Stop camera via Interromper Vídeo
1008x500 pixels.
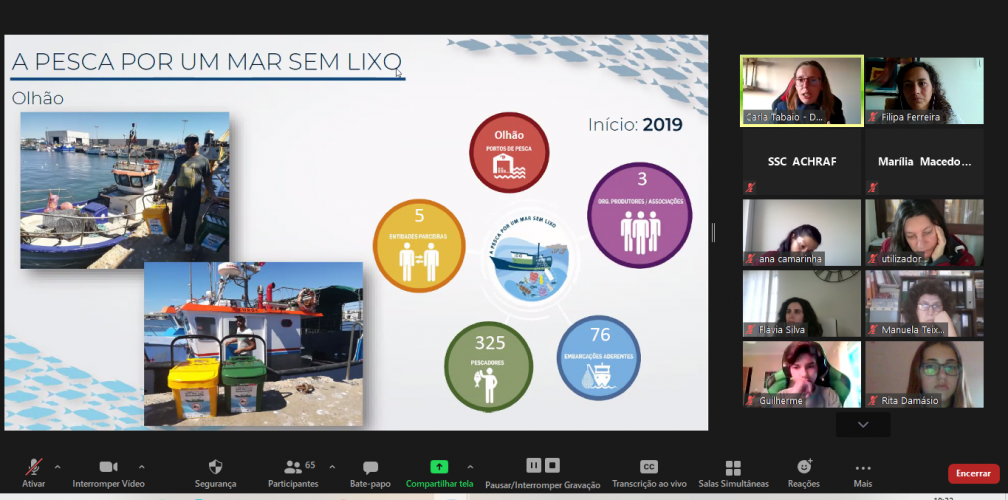(x=108, y=474)
